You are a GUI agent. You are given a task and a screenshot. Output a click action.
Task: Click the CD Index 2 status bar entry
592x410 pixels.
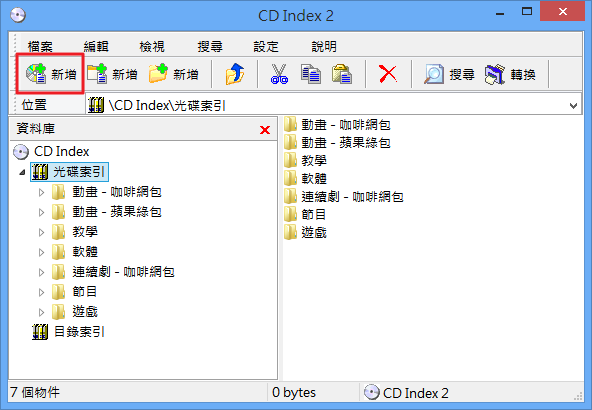coord(406,393)
